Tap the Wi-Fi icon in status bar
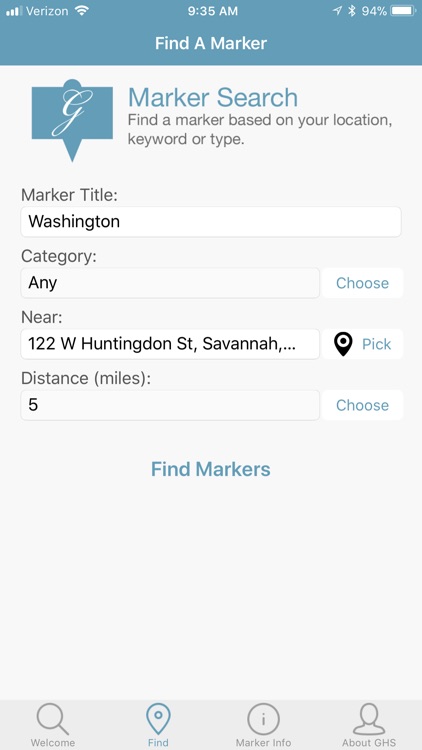Screen dimensions: 422x750 (x=82, y=11)
